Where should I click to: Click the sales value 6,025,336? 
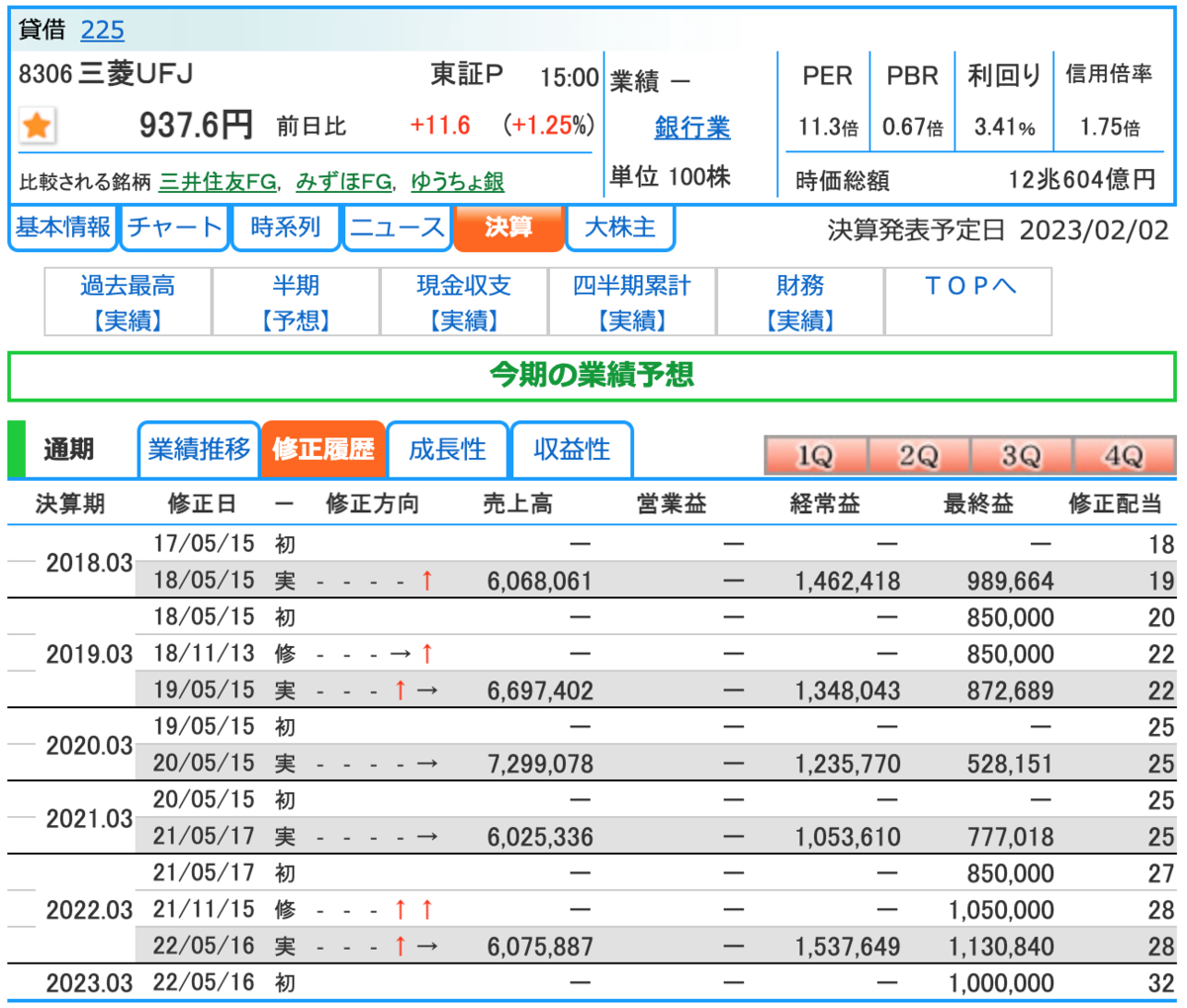pos(540,838)
